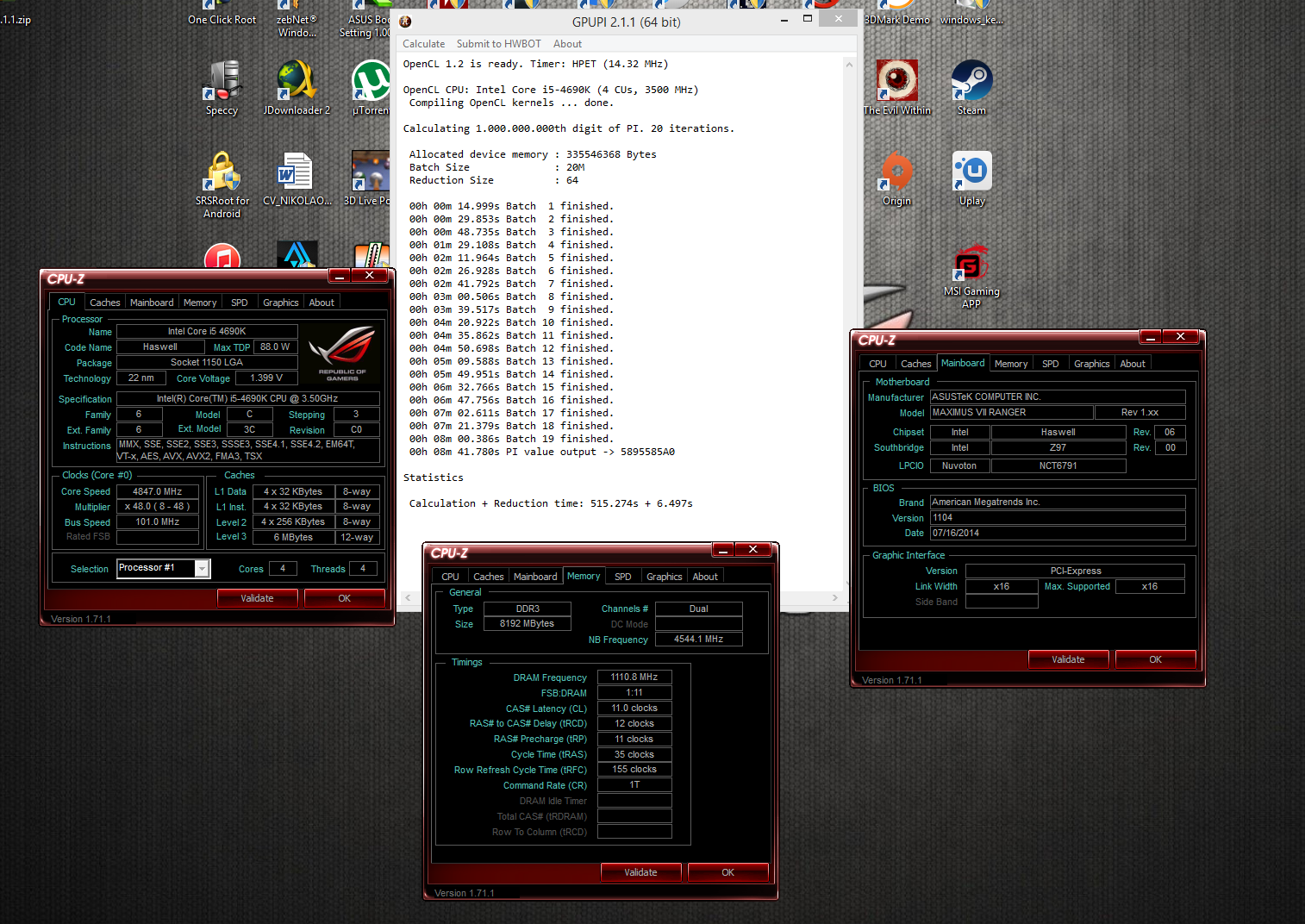Click the Core Speed value 4847.0 MHz

tap(158, 491)
